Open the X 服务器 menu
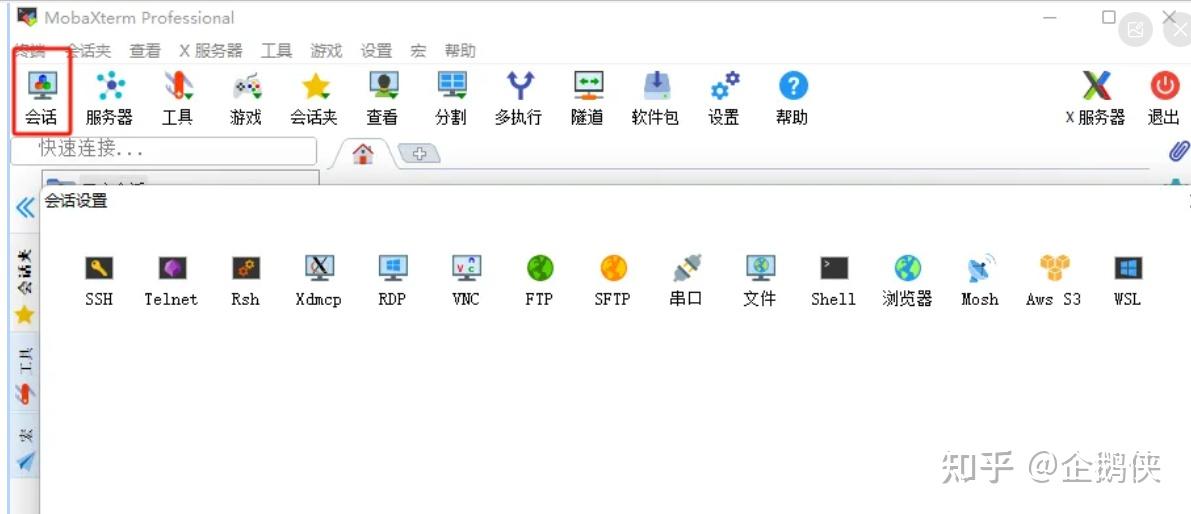The image size is (1191, 514). pyautogui.click(x=211, y=51)
